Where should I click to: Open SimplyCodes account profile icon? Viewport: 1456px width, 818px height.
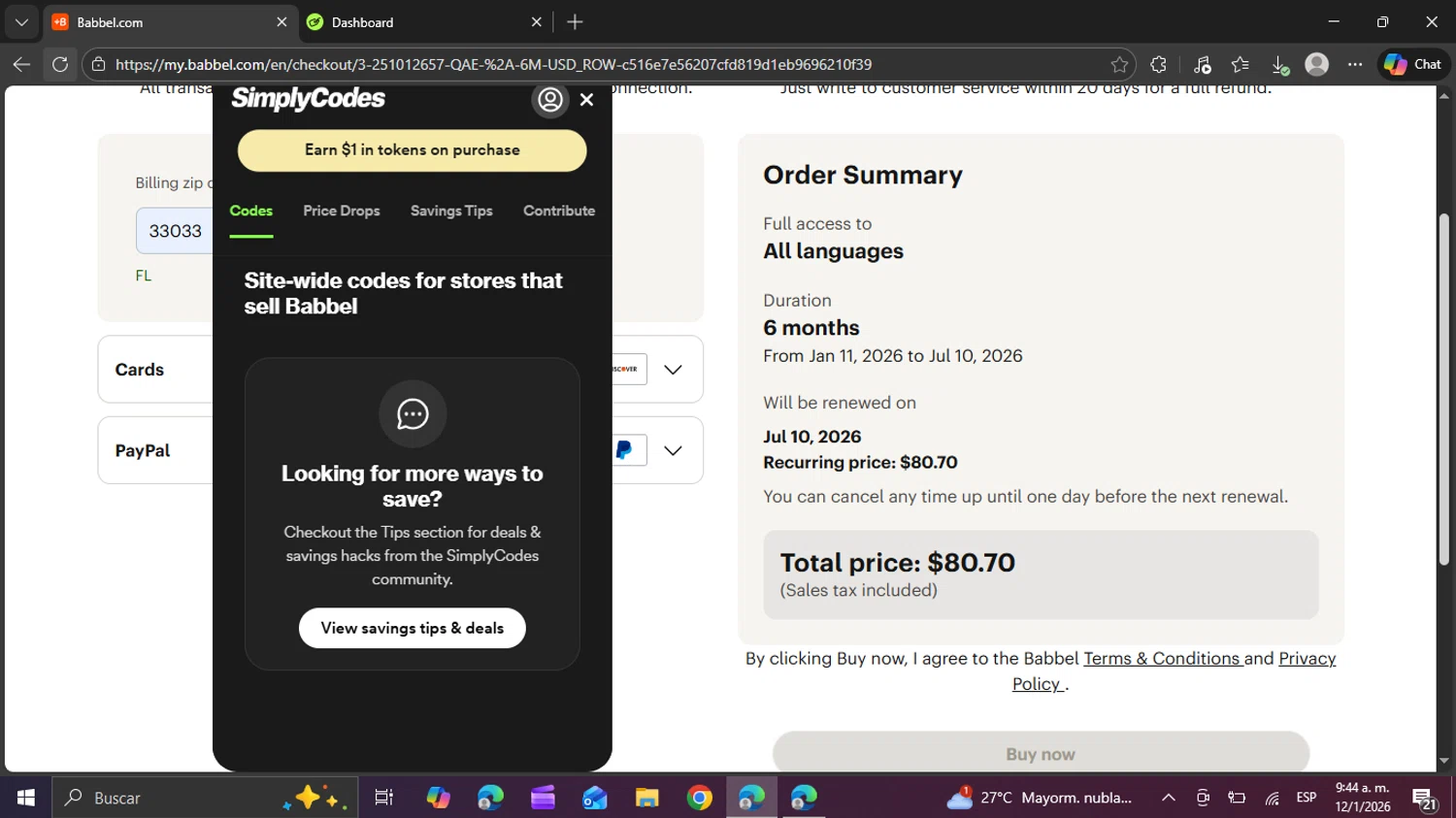pos(550,100)
